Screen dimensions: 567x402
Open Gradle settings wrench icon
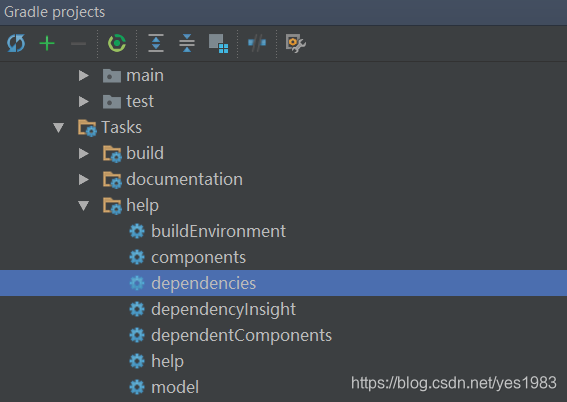click(x=296, y=43)
